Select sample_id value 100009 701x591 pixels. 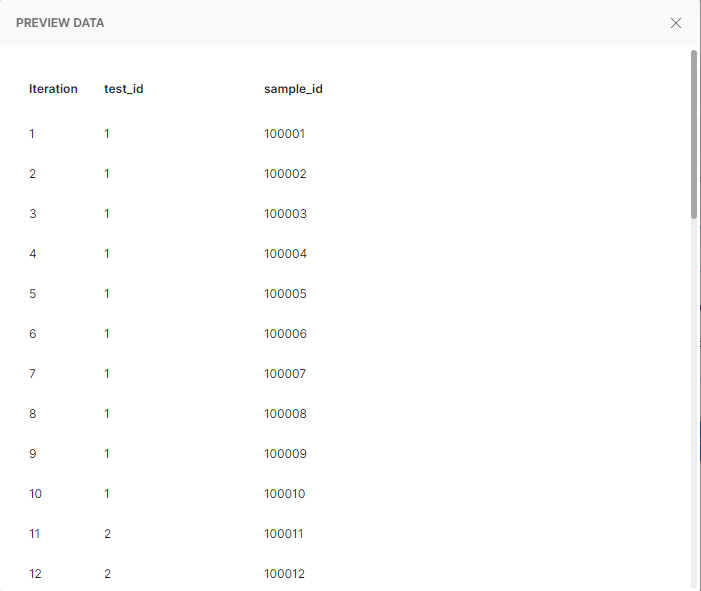[285, 454]
